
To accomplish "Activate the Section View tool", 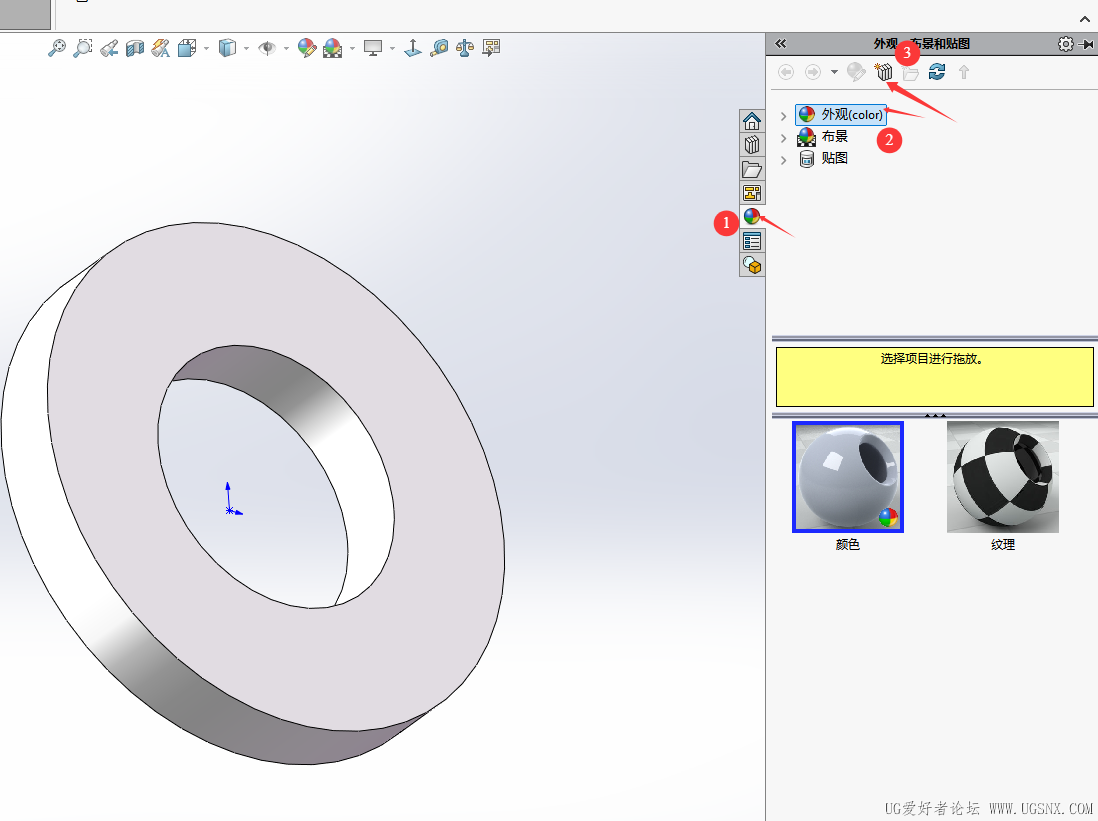I will coord(135,47).
